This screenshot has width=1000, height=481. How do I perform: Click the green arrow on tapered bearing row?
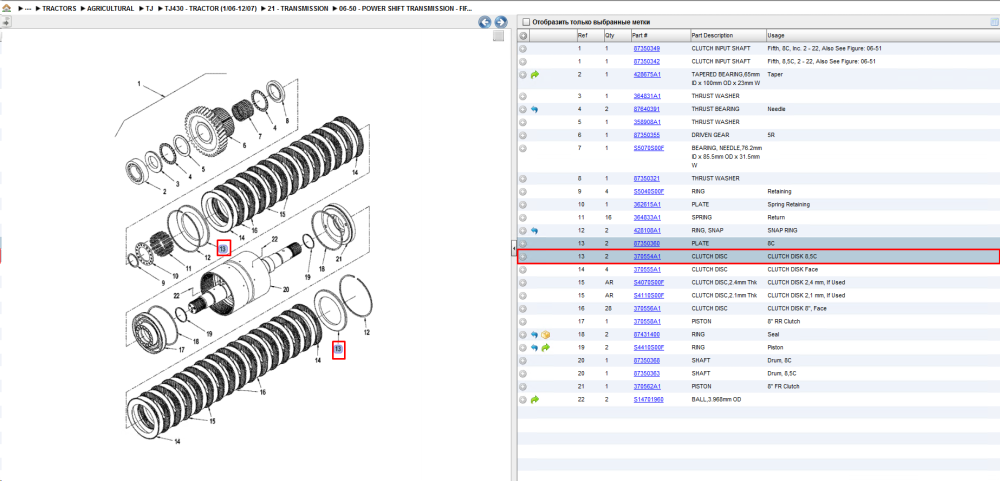click(534, 75)
